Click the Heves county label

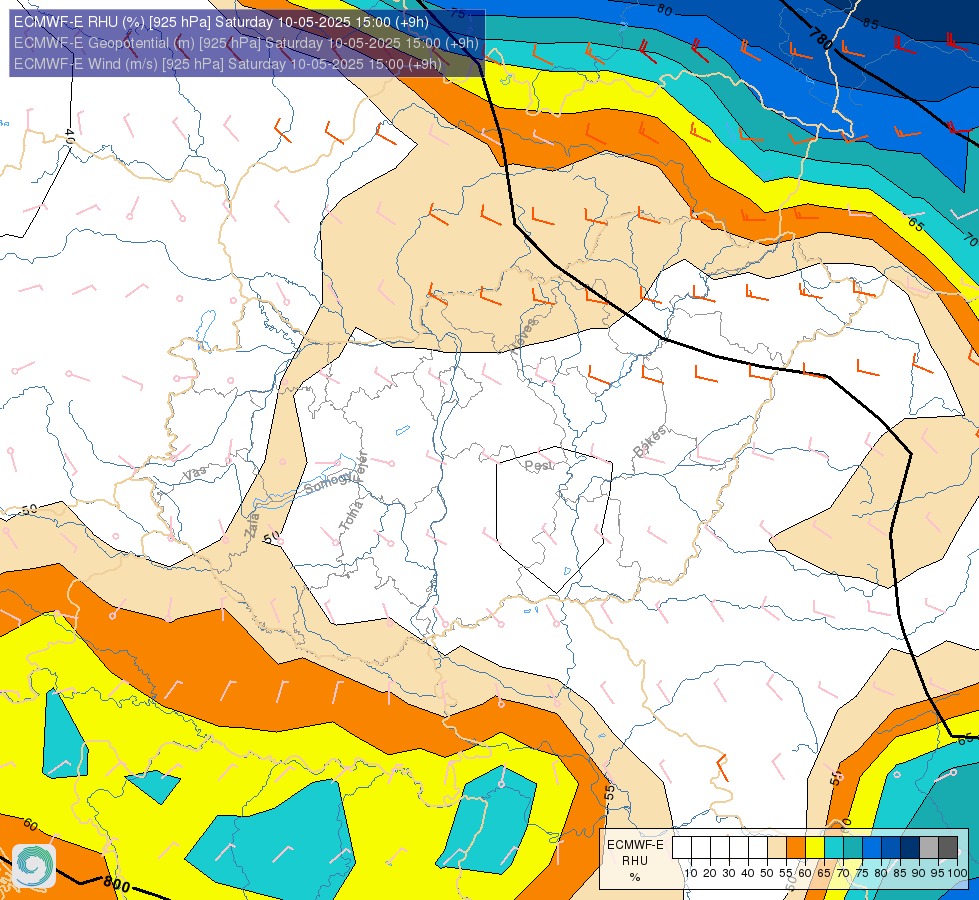524,337
